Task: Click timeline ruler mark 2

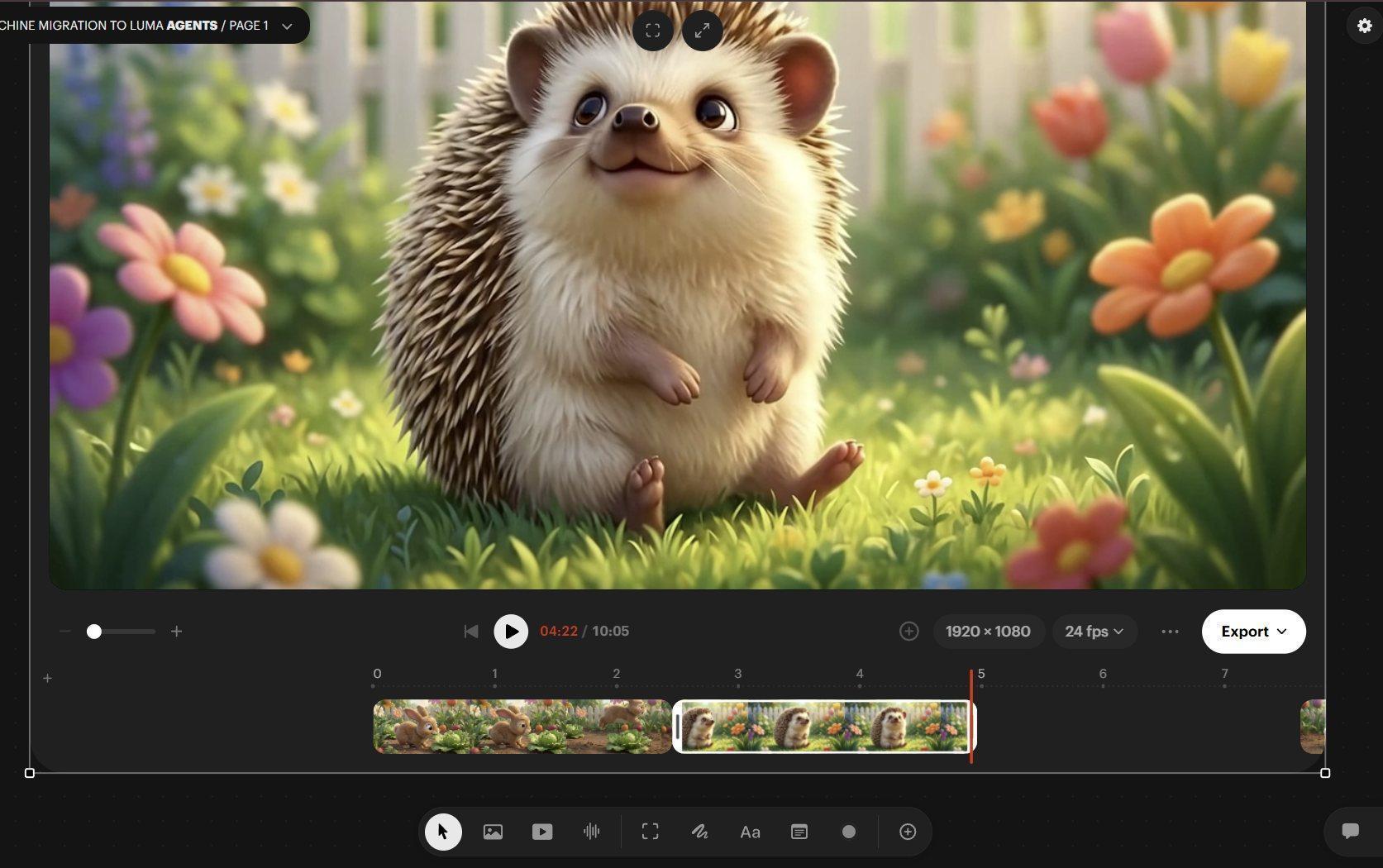Action: [616, 675]
